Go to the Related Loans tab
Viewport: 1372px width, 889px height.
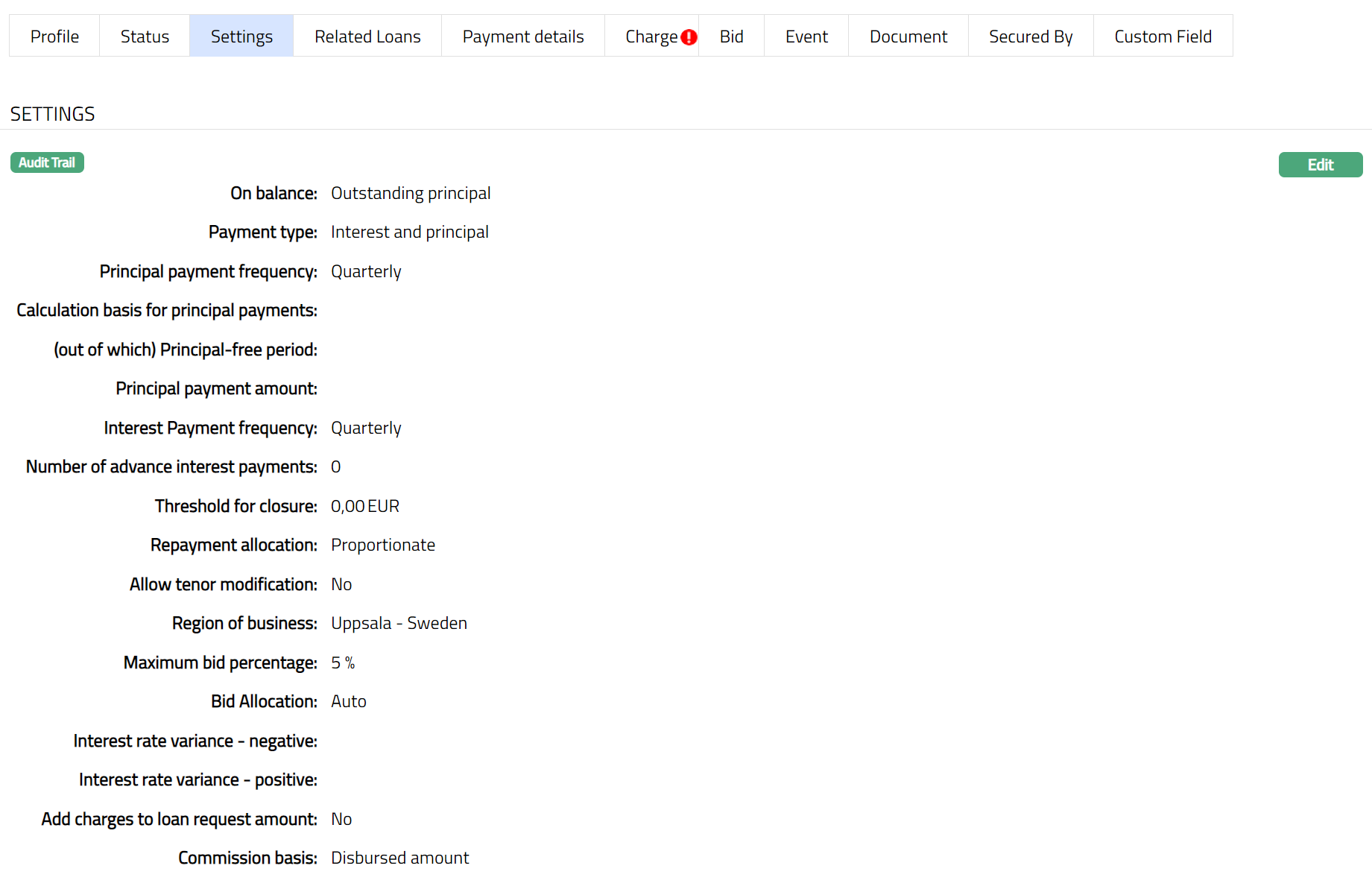(x=367, y=37)
